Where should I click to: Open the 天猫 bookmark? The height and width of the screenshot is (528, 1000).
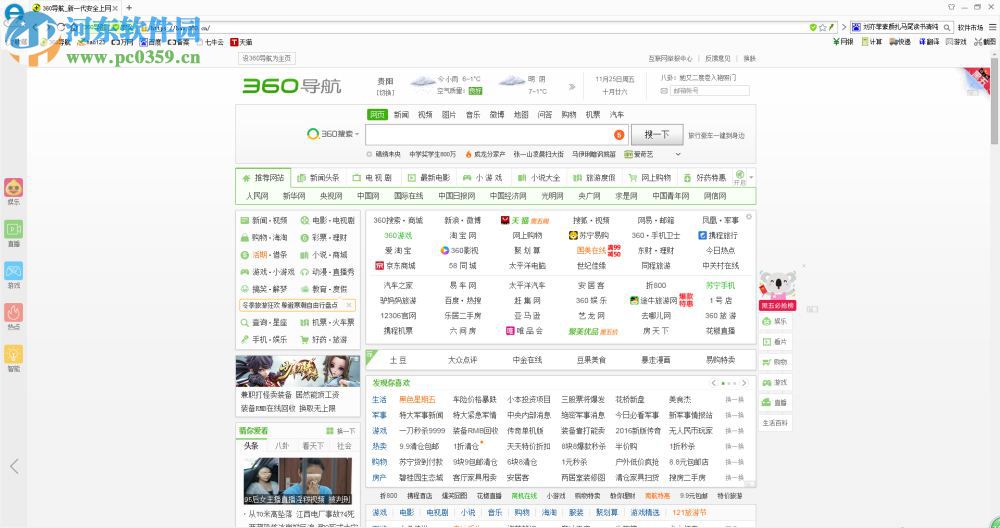(x=241, y=42)
